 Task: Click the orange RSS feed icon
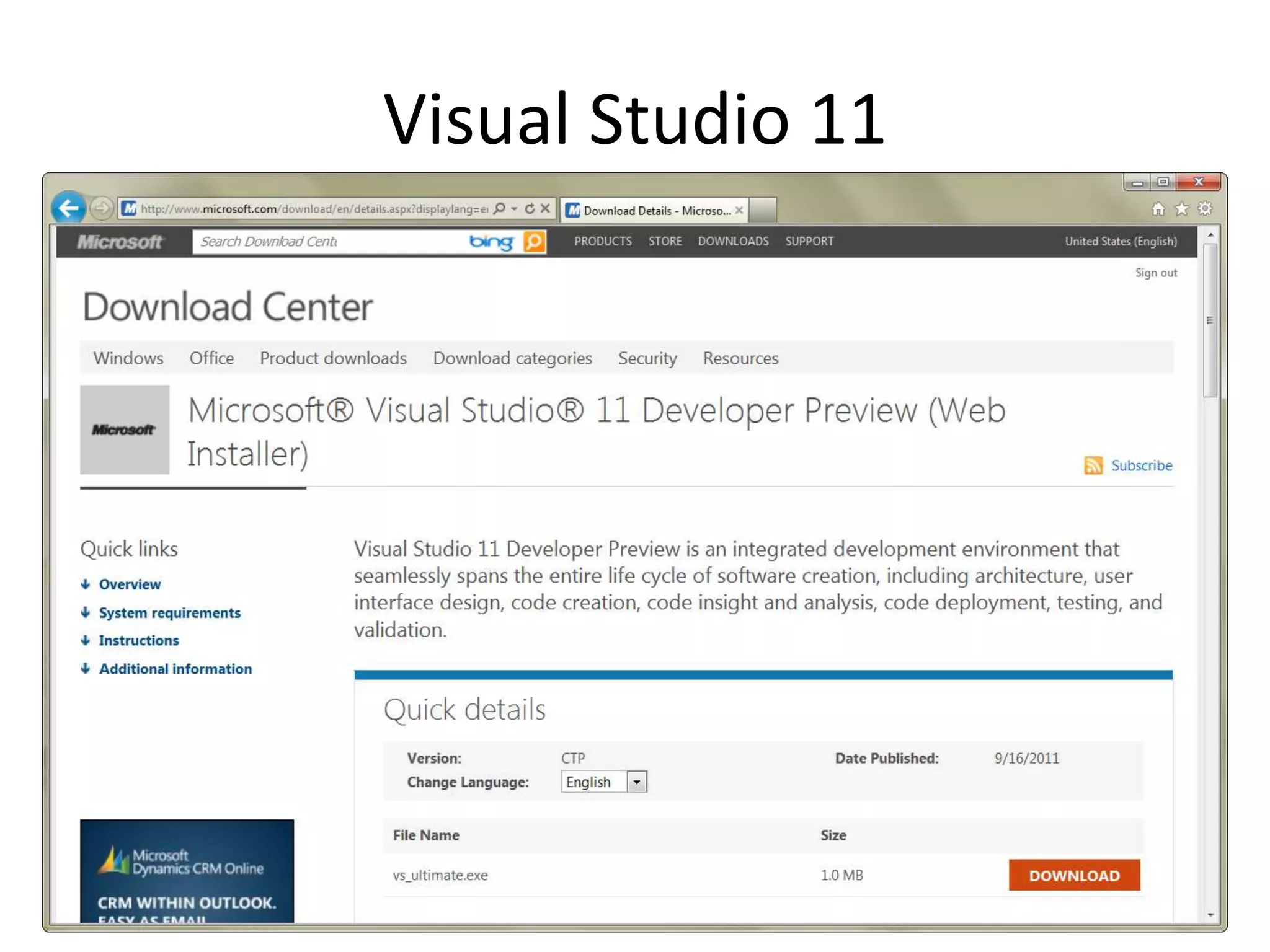click(x=1093, y=465)
